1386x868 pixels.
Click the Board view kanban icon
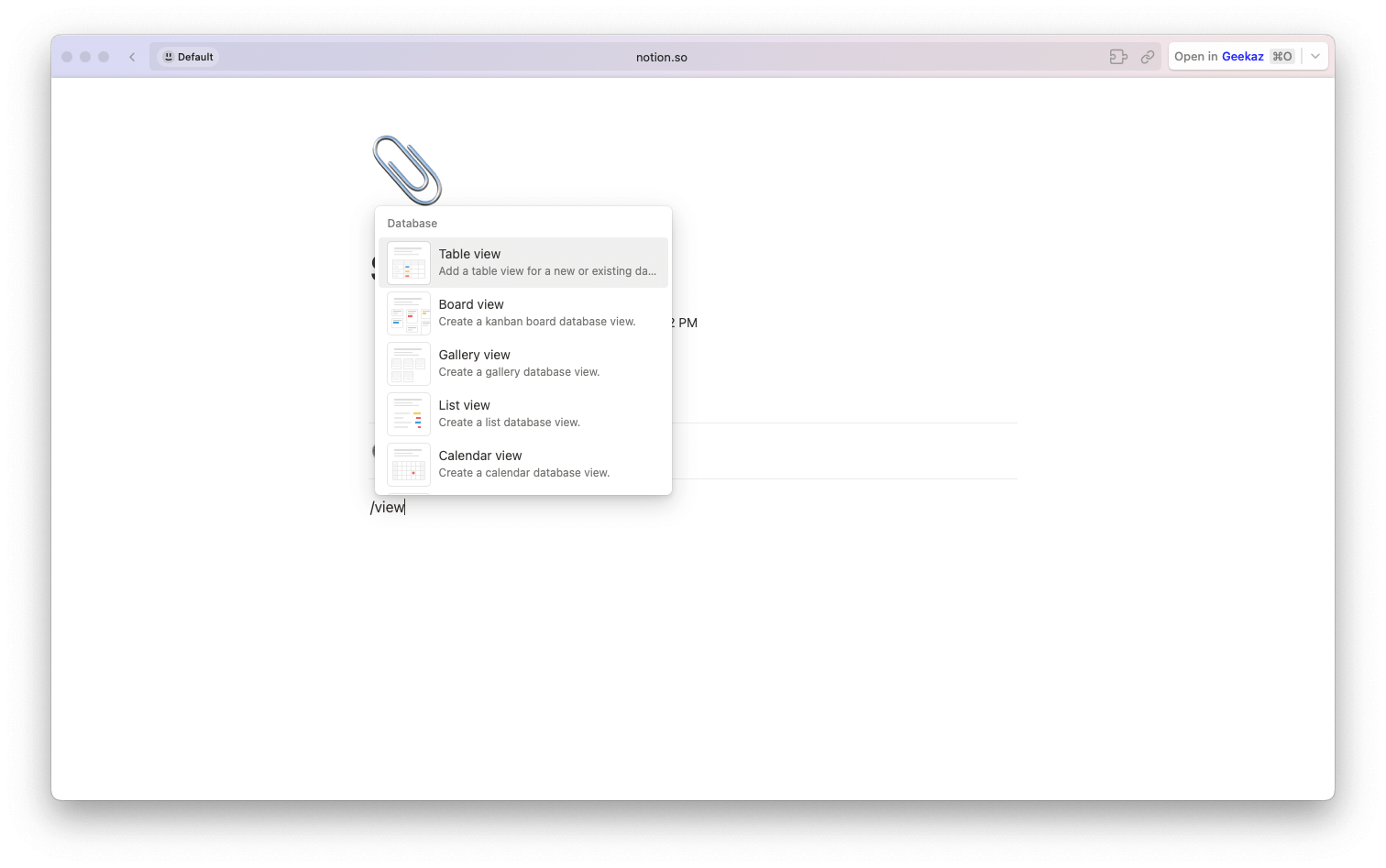coord(409,313)
